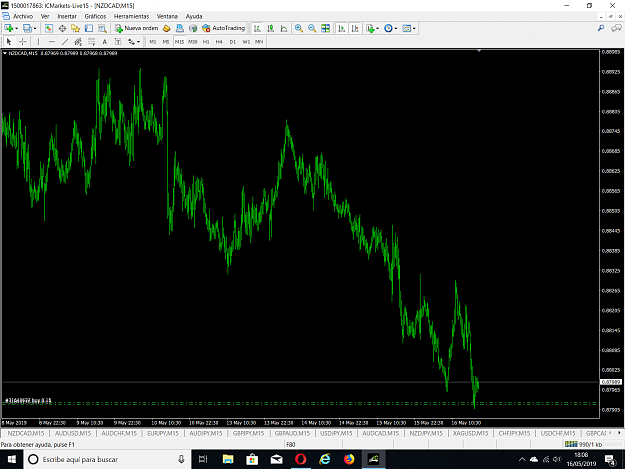Select the M1 timeframe
Viewport: 625px width, 469px height.
pos(153,41)
